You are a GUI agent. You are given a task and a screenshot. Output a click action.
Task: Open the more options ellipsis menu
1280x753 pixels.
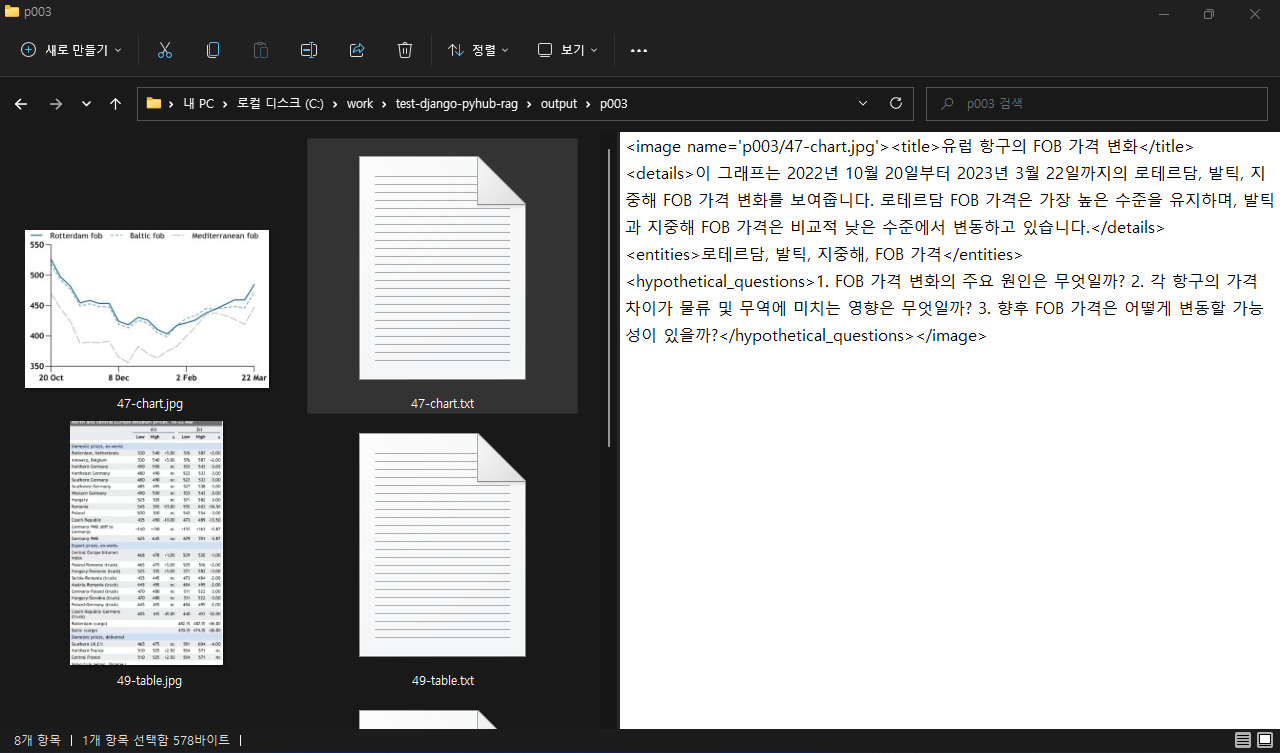639,50
